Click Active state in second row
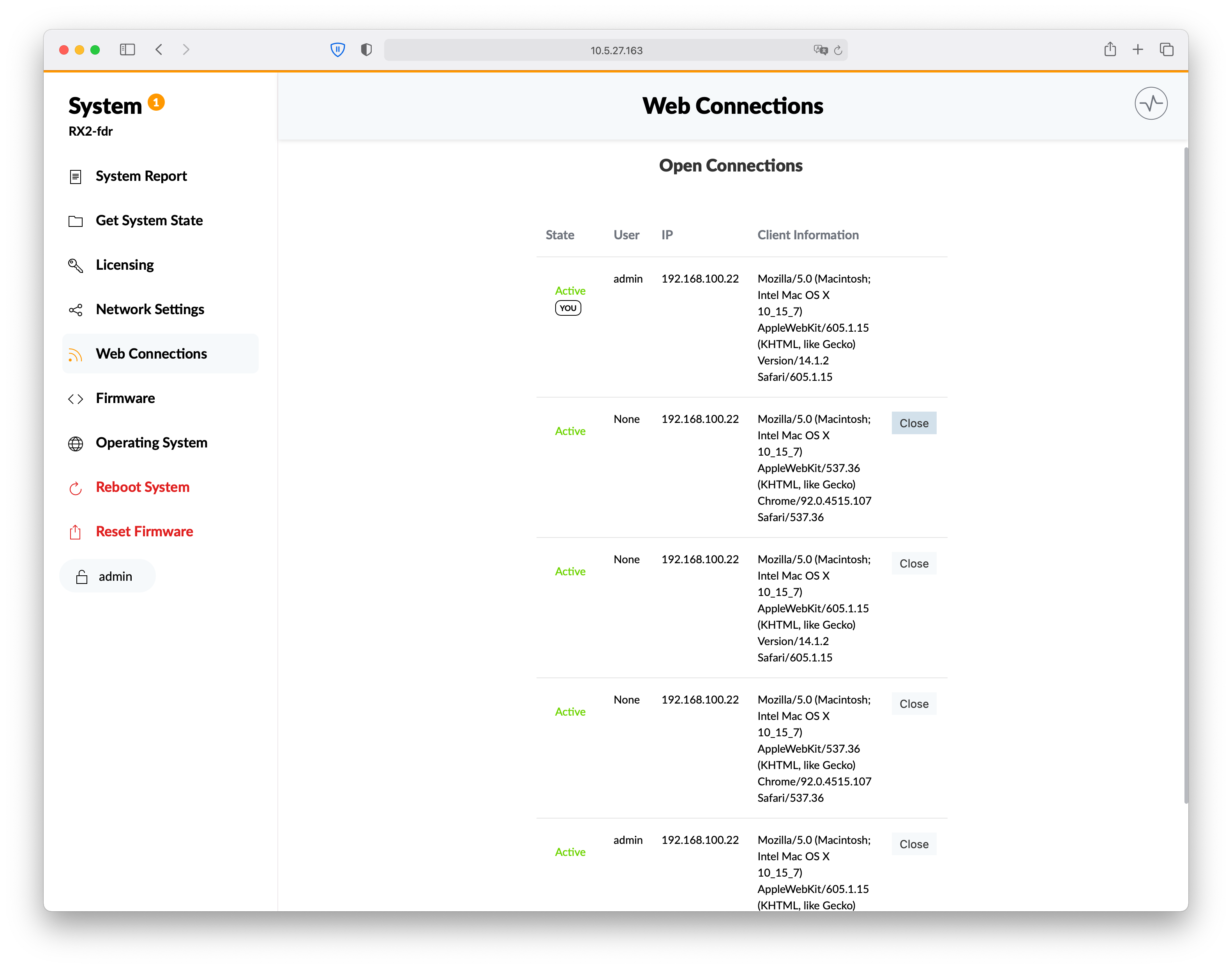 (570, 432)
